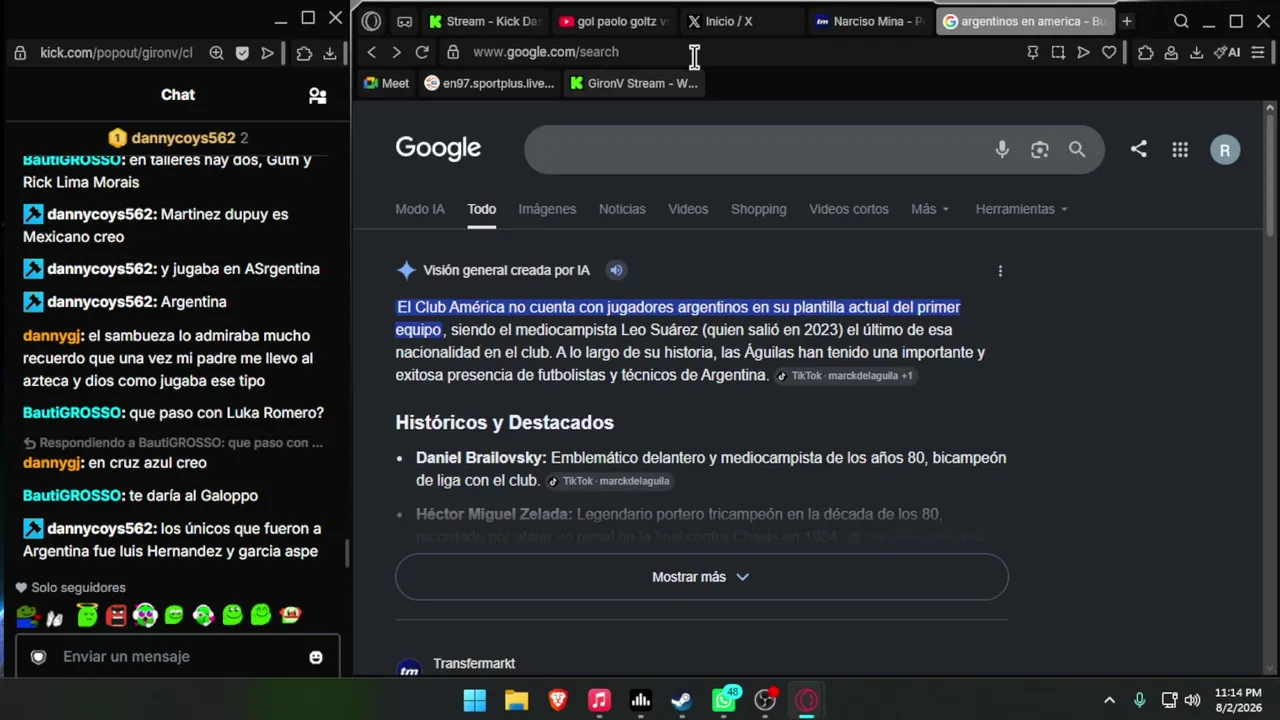Select the Shopping search tab
Viewport: 1280px width, 720px height.
coord(758,209)
